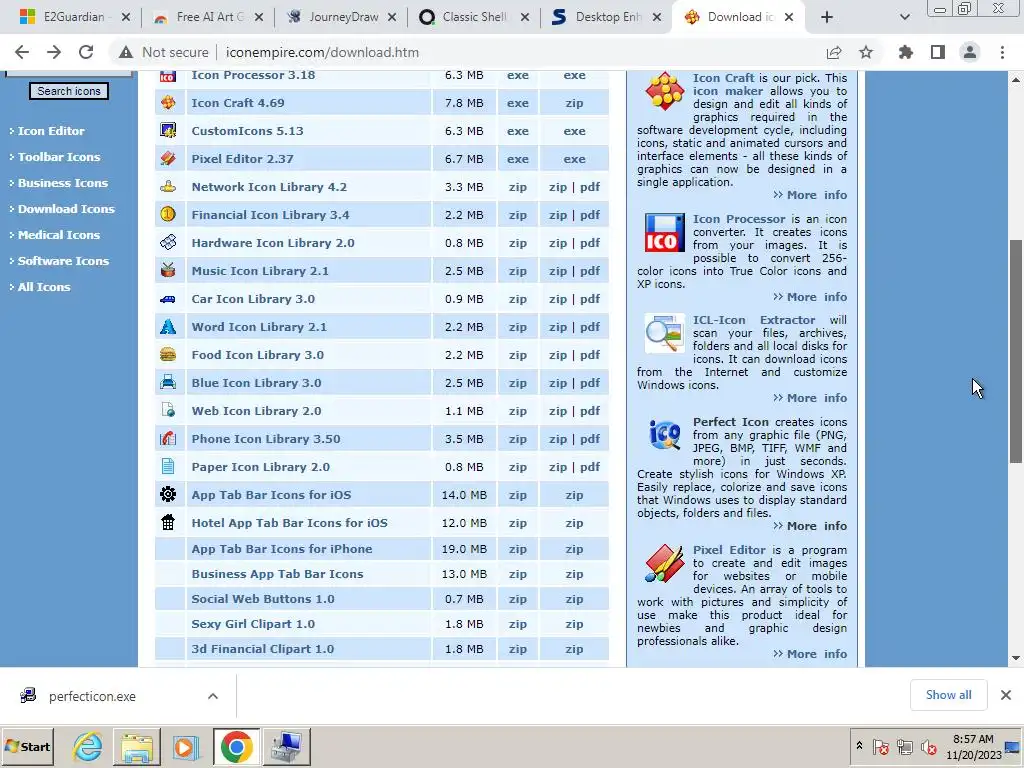Click the Web Icon Library row icon
This screenshot has width=1024, height=768.
[x=168, y=411]
